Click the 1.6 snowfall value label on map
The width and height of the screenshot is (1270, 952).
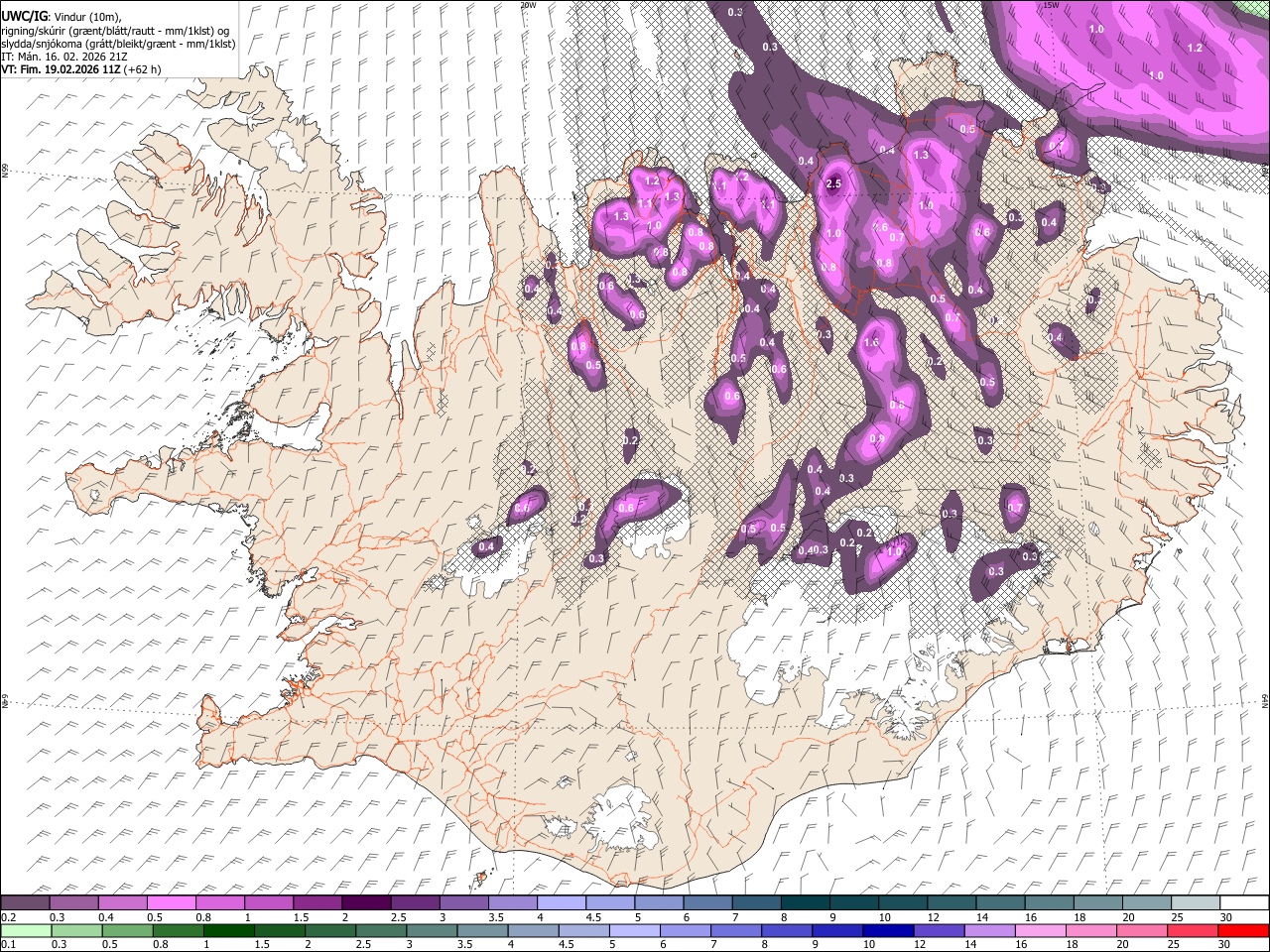[x=872, y=342]
